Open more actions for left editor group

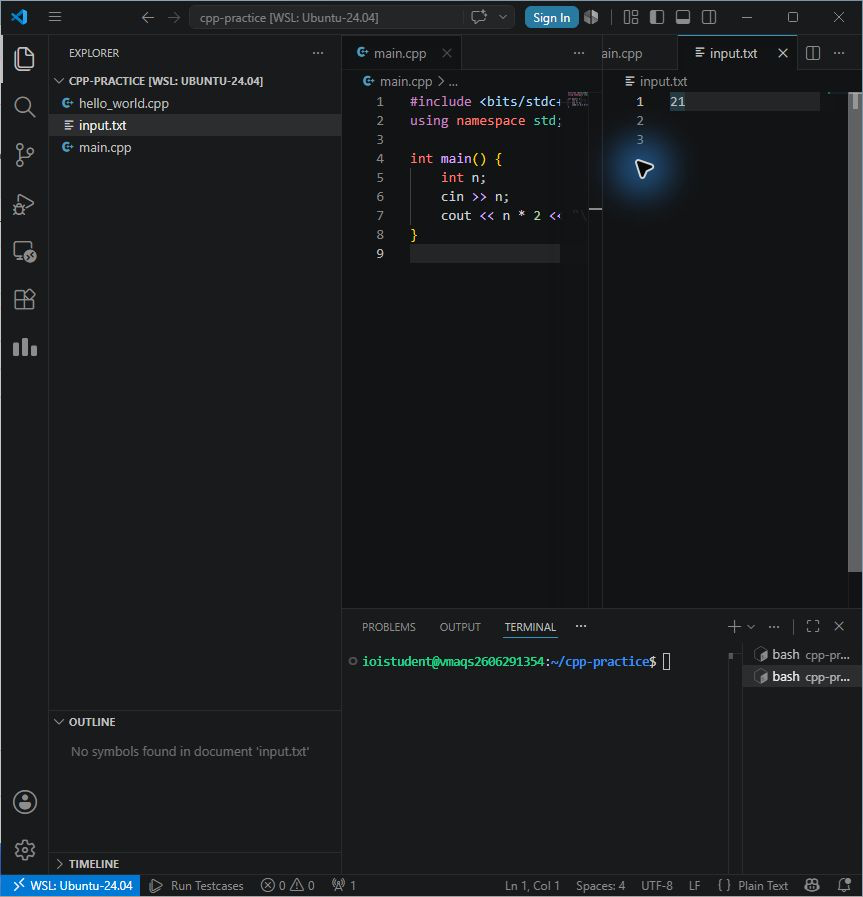click(x=579, y=53)
